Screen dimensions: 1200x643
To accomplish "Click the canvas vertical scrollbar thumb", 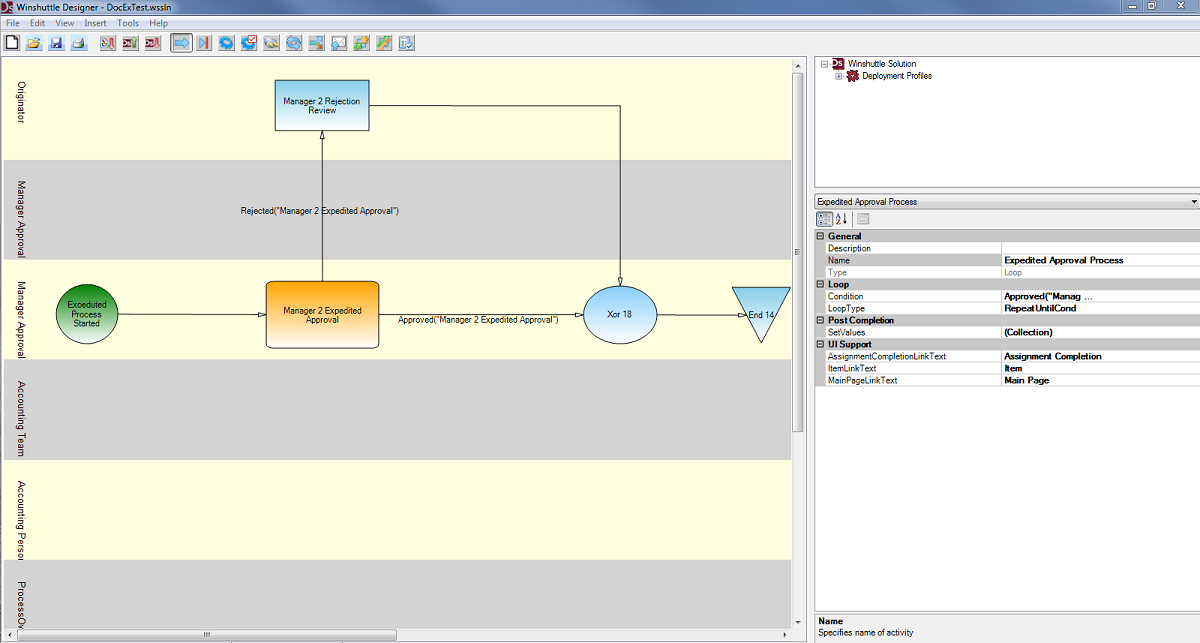I will tap(798, 250).
